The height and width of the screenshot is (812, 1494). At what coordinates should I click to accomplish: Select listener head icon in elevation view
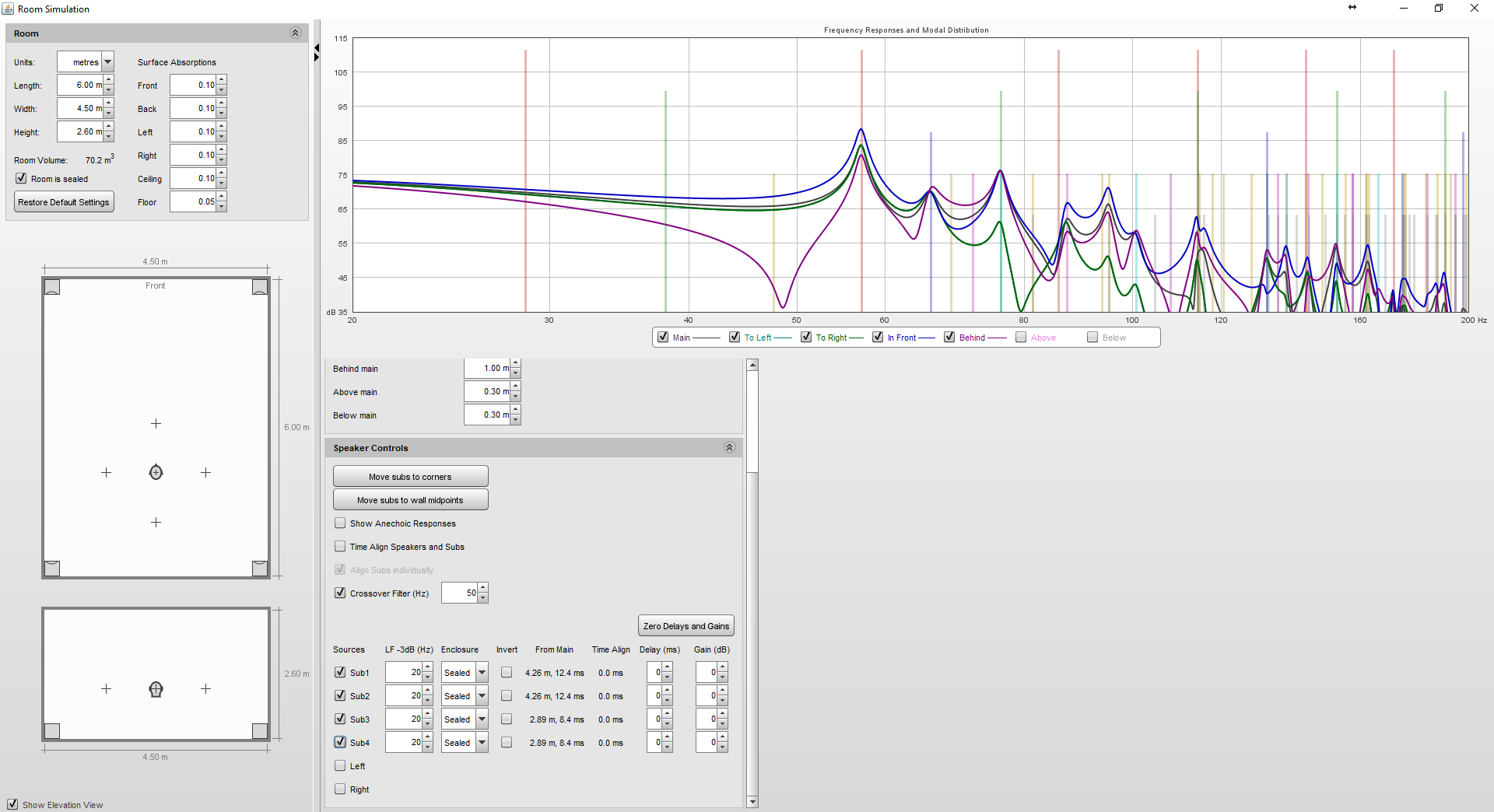coord(156,688)
